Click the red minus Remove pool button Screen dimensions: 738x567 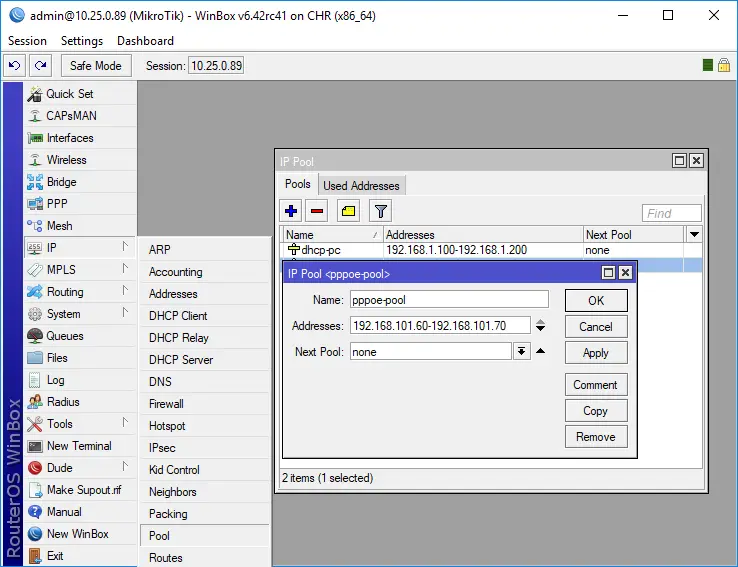317,211
